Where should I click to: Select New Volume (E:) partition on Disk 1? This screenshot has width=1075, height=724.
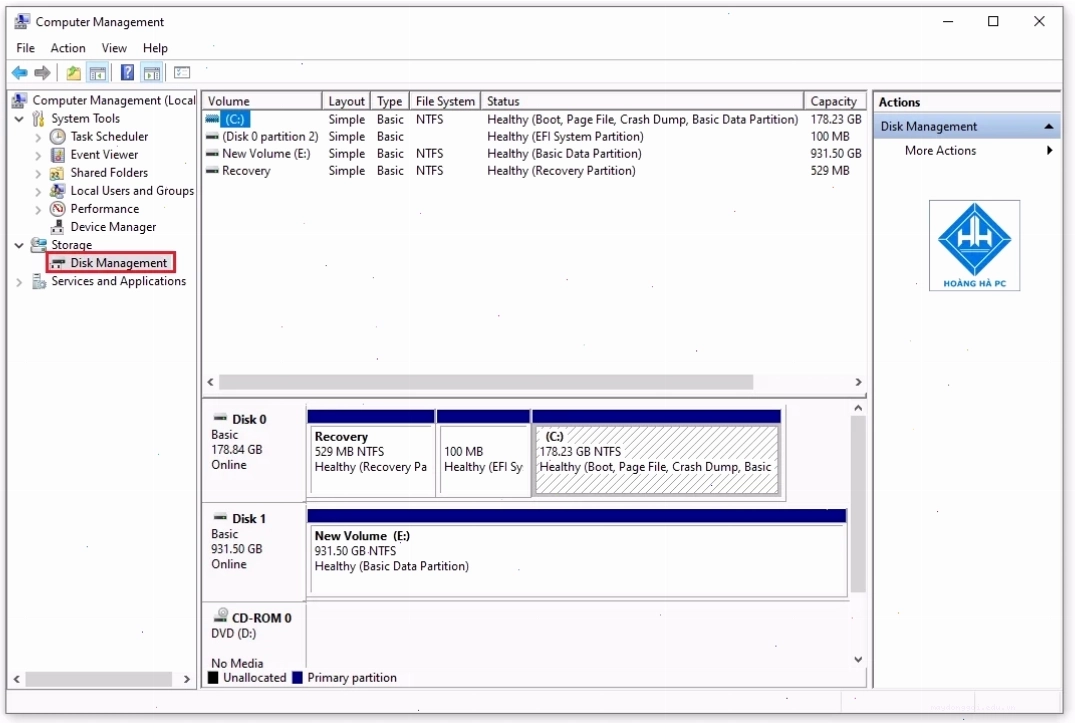(x=577, y=553)
